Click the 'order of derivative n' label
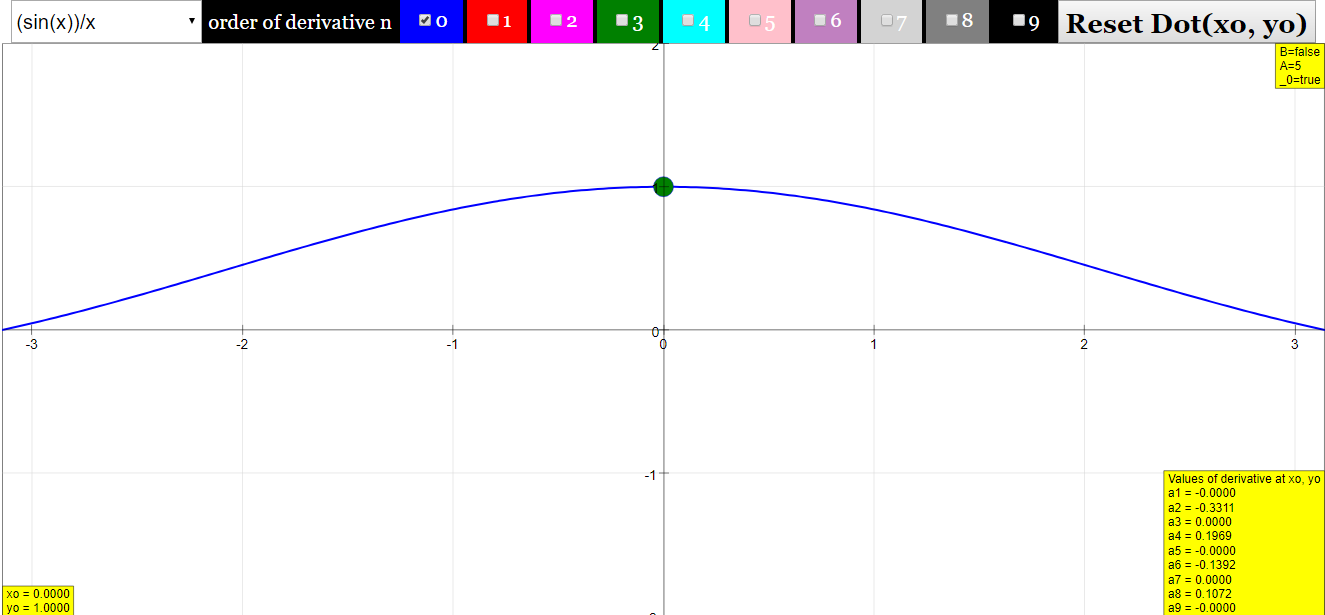 click(300, 22)
